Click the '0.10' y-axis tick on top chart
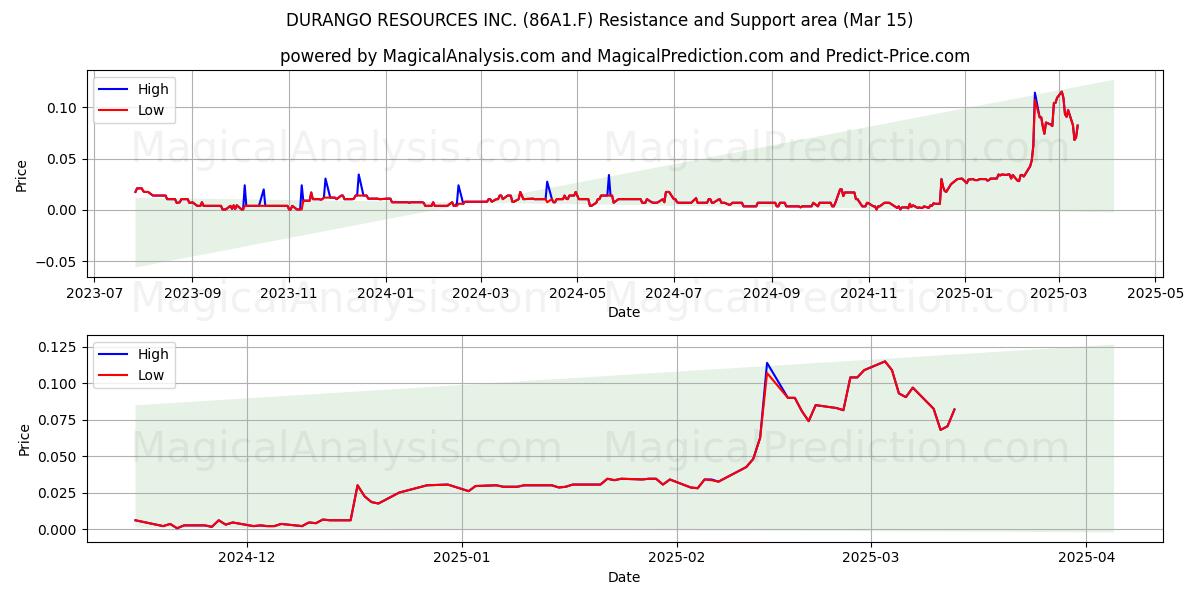This screenshot has height=600, width=1200. pyautogui.click(x=63, y=108)
